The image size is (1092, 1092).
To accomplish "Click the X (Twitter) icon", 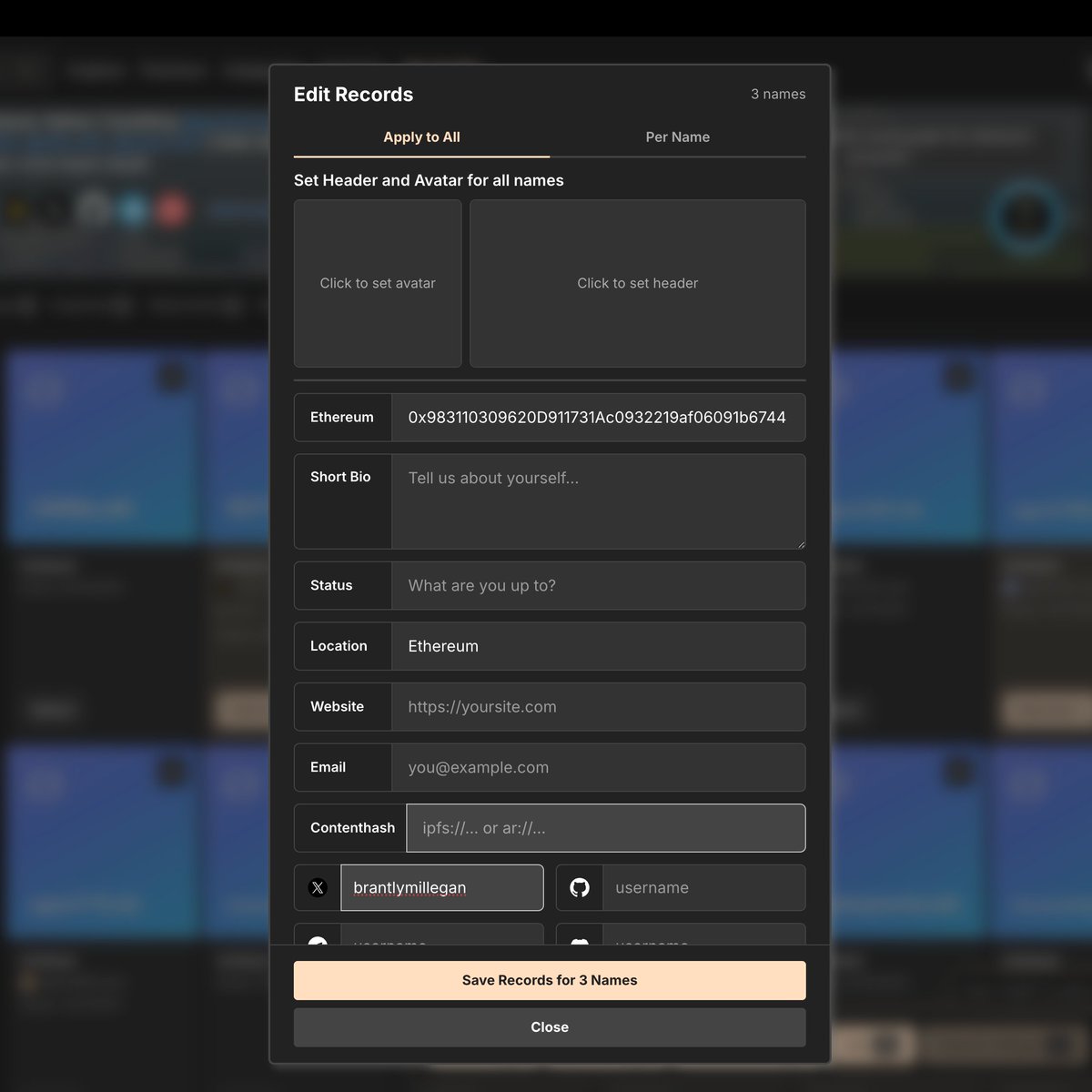I will (318, 888).
